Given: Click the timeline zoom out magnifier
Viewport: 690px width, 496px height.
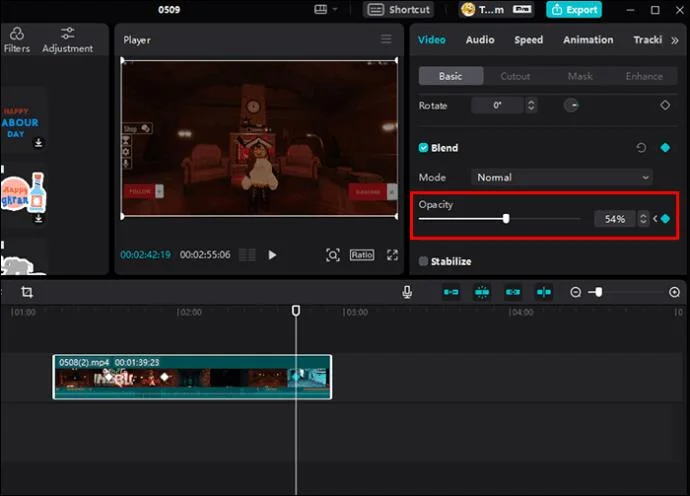Looking at the screenshot, I should coord(575,292).
